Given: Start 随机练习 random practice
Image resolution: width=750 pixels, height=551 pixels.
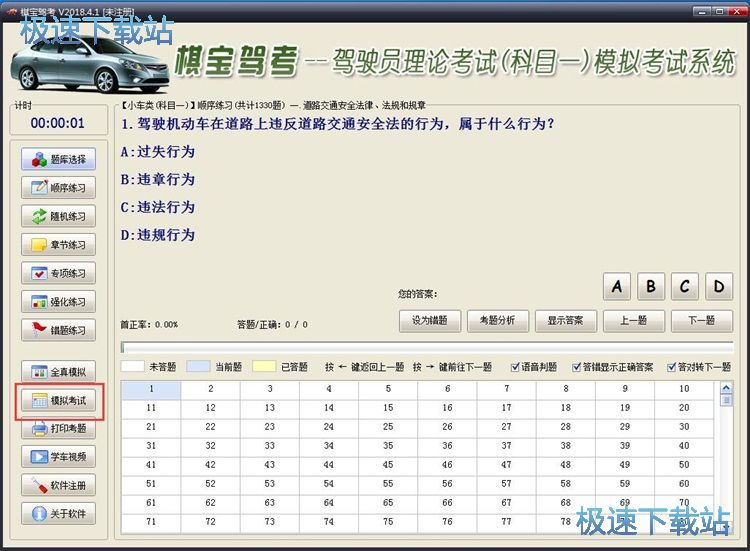Looking at the screenshot, I should [59, 216].
